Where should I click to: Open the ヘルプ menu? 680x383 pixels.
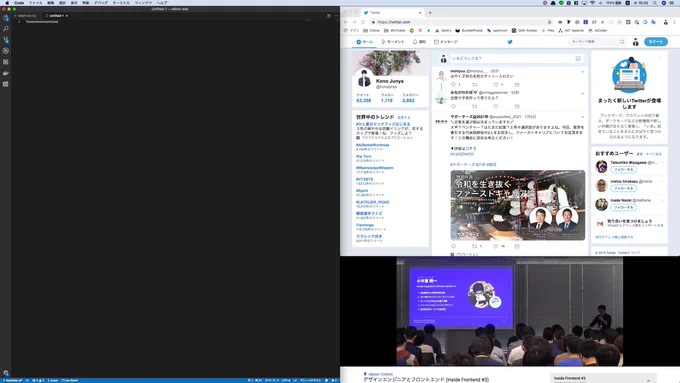[162, 3]
